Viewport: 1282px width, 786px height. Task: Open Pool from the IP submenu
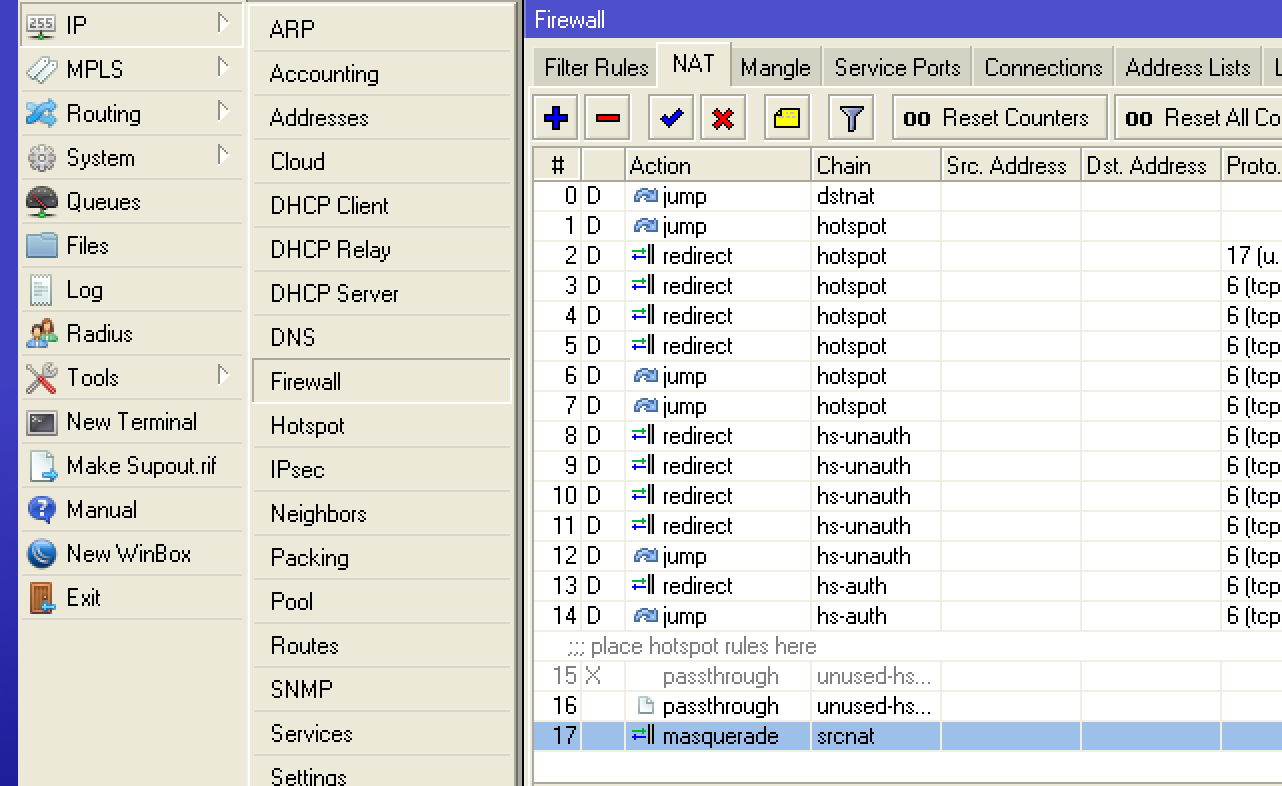380,602
